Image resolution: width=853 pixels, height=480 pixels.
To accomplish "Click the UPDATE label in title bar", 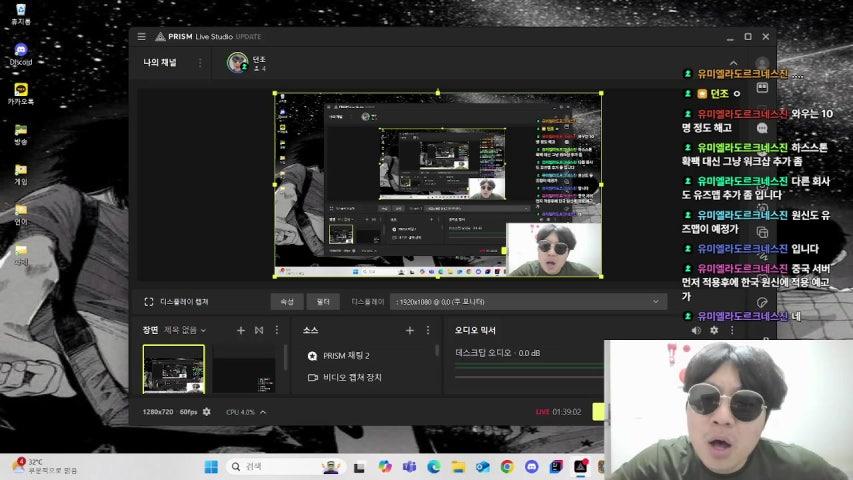I will click(x=248, y=36).
